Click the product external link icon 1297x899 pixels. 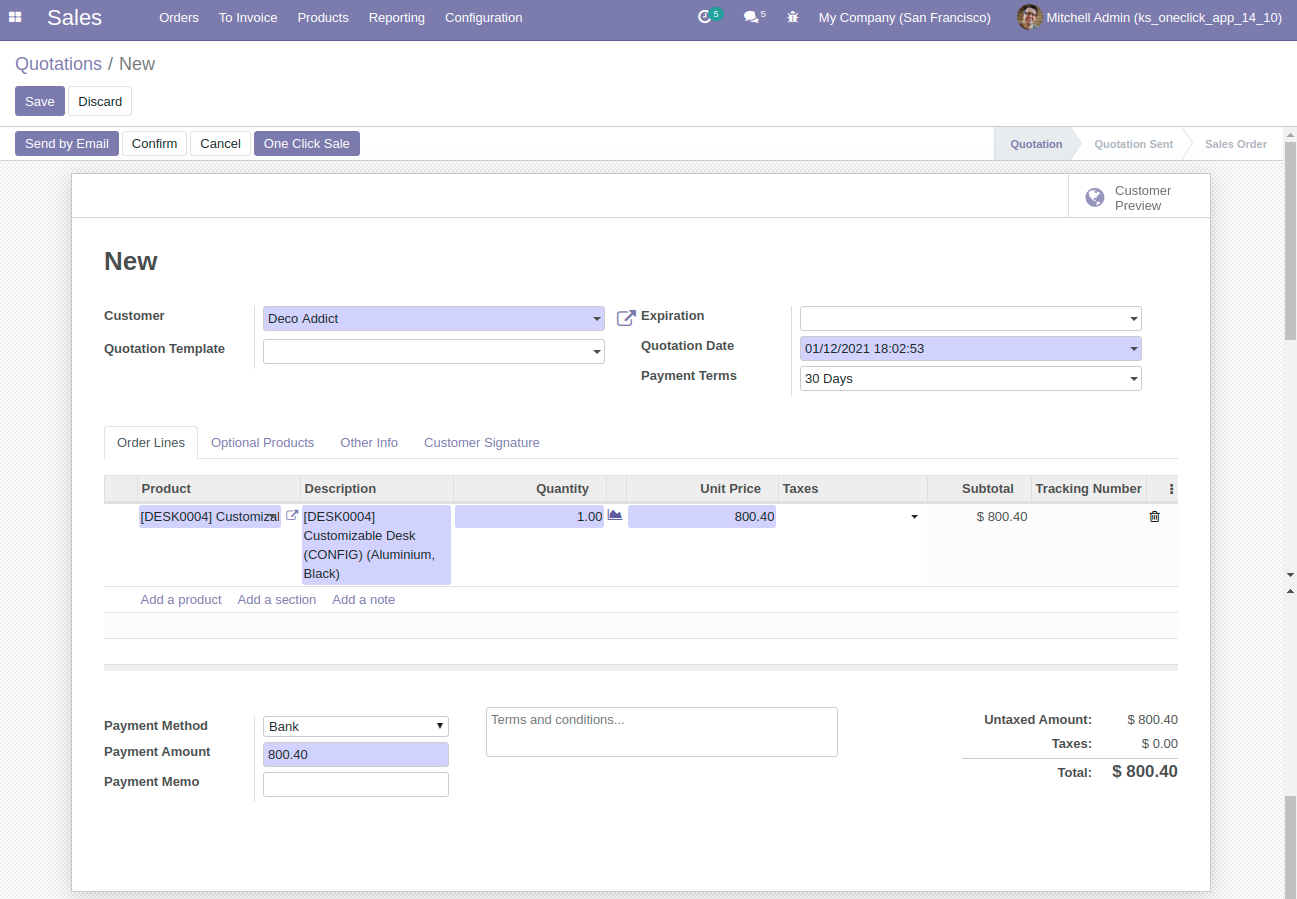(x=292, y=516)
